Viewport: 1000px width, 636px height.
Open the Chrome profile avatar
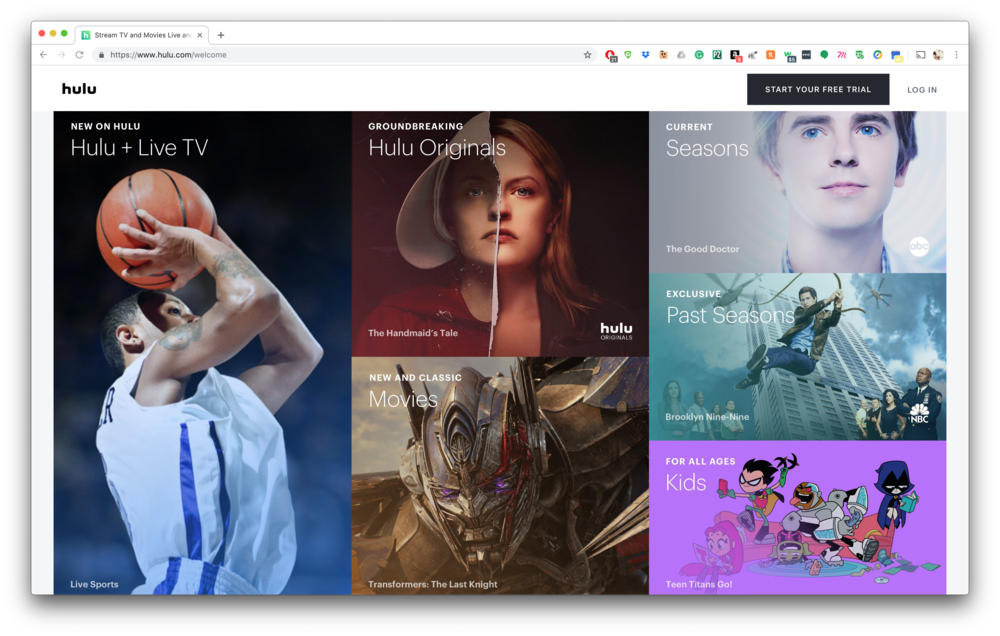(938, 55)
